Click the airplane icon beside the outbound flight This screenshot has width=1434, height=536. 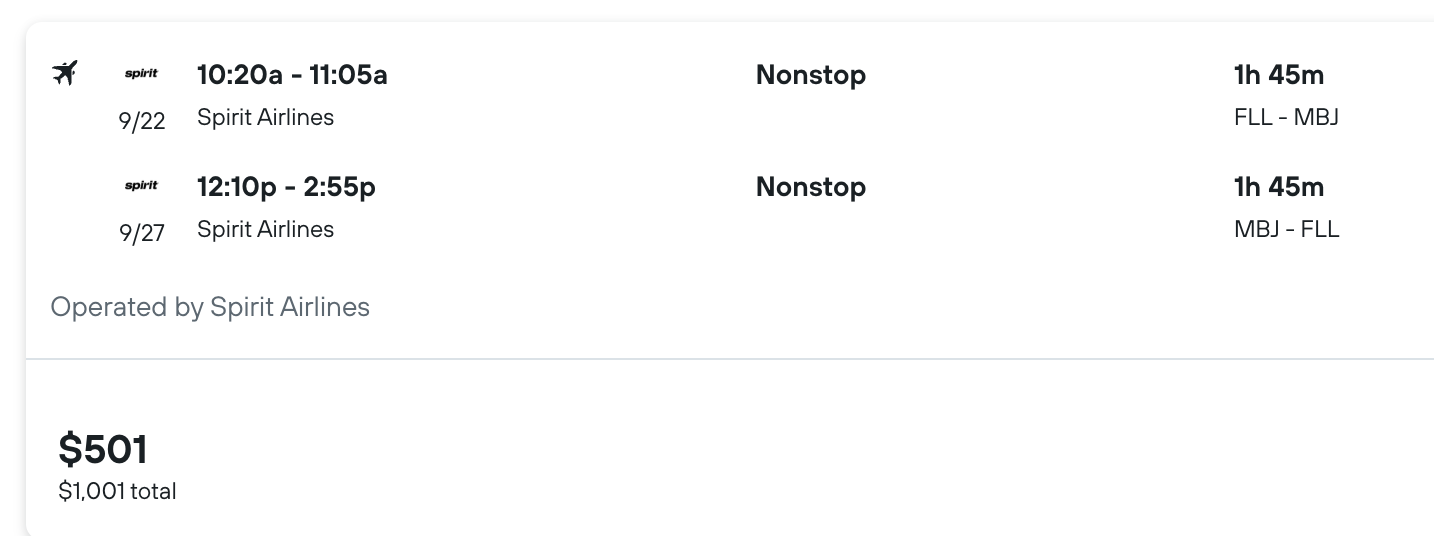pyautogui.click(x=65, y=73)
